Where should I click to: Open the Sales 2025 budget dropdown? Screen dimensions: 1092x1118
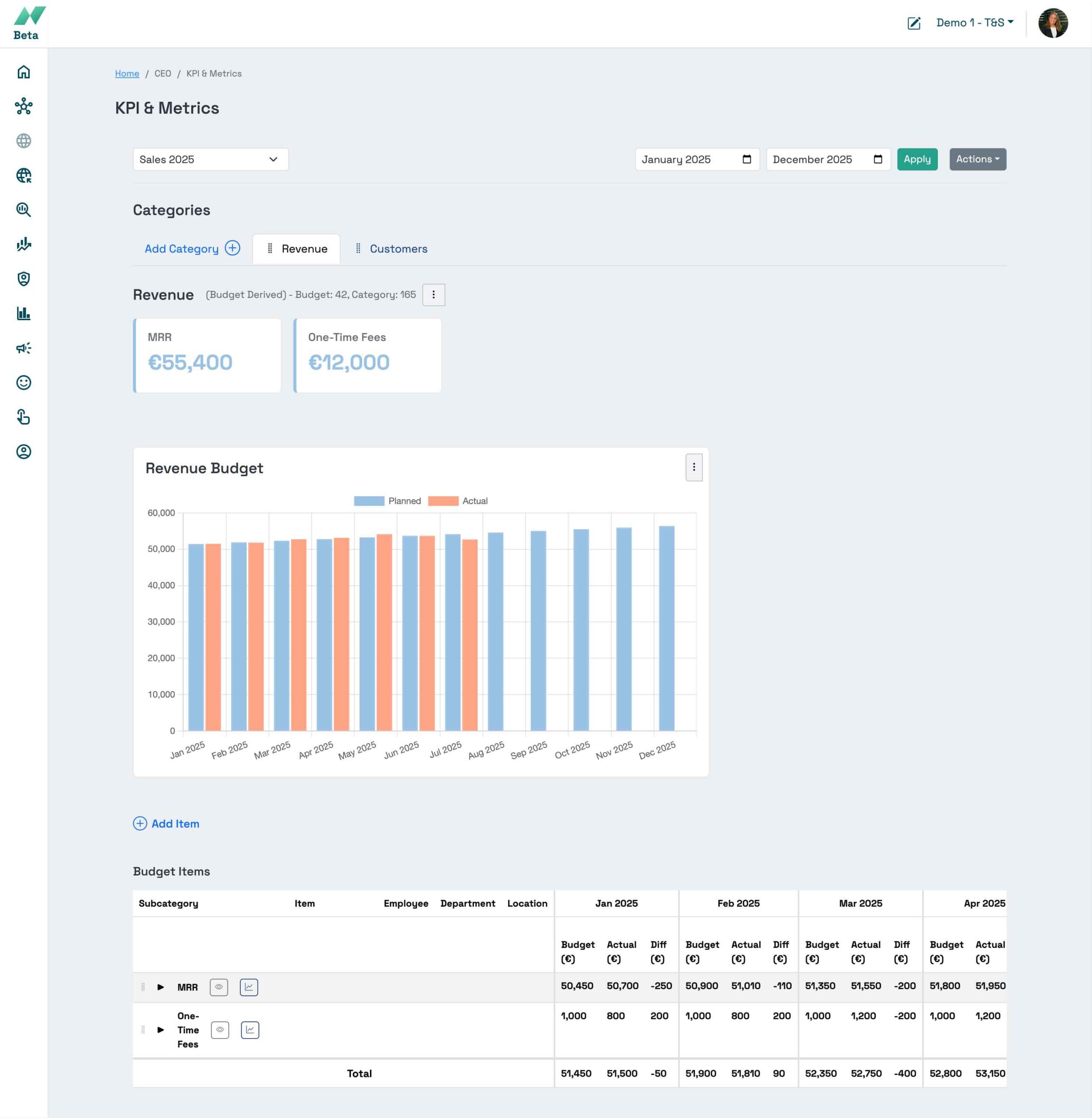tap(210, 159)
